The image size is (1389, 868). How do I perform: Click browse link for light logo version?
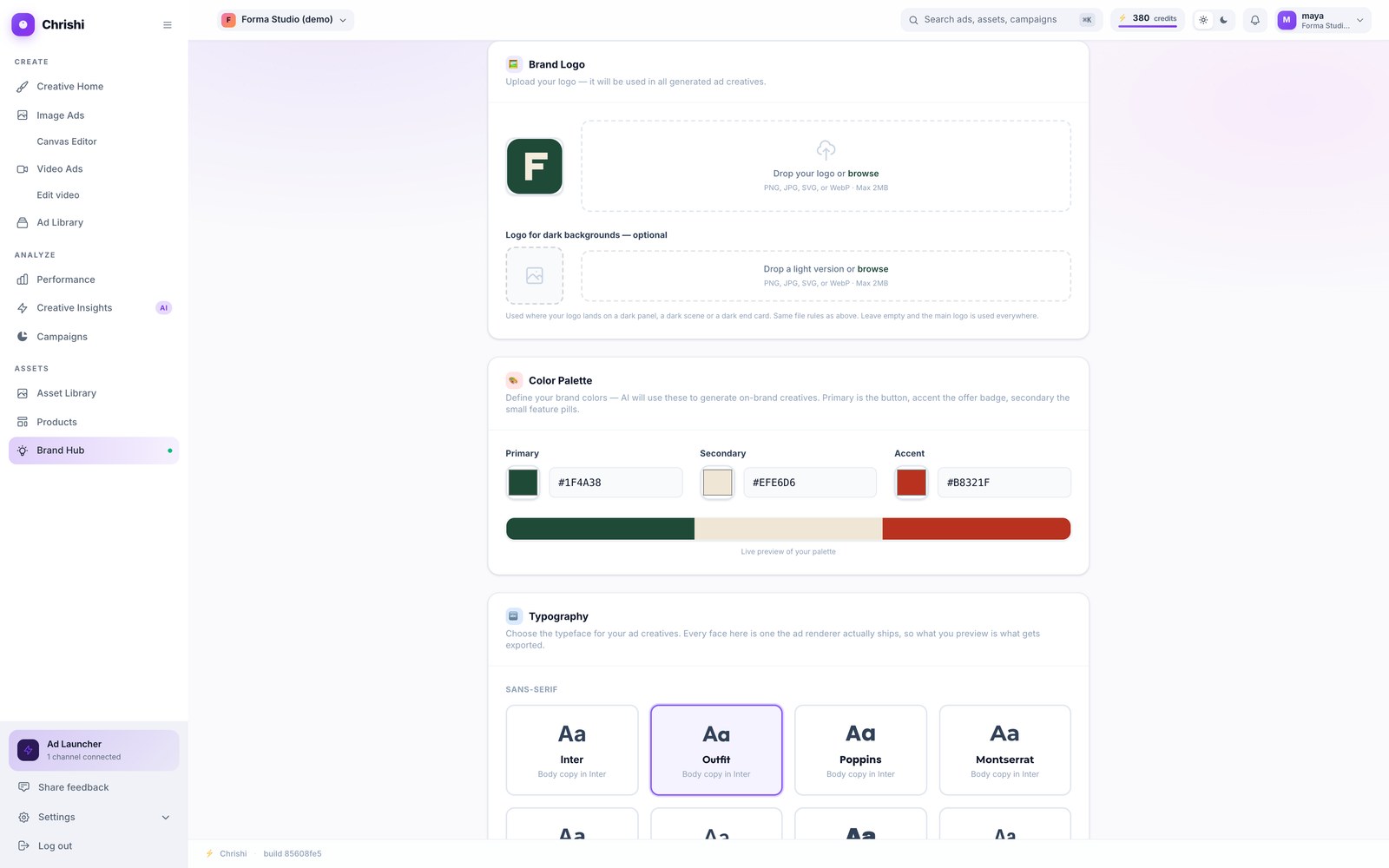(x=872, y=269)
